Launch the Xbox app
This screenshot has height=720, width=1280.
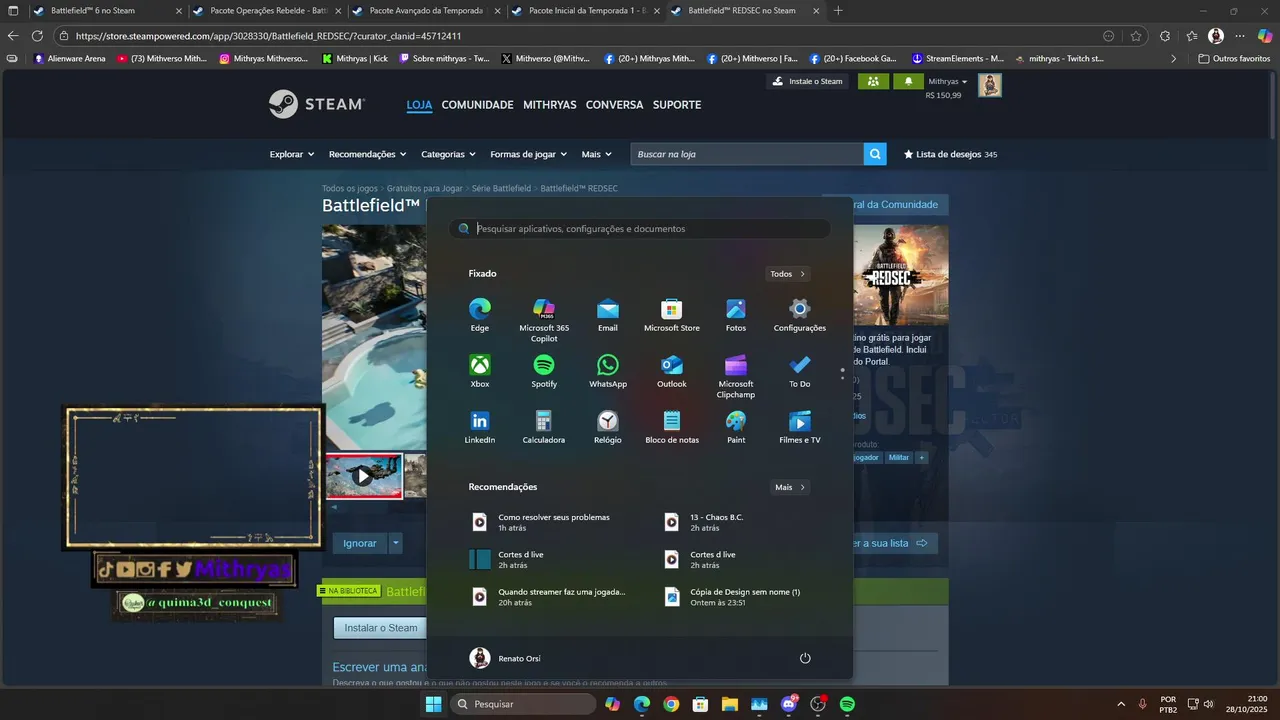(x=480, y=371)
